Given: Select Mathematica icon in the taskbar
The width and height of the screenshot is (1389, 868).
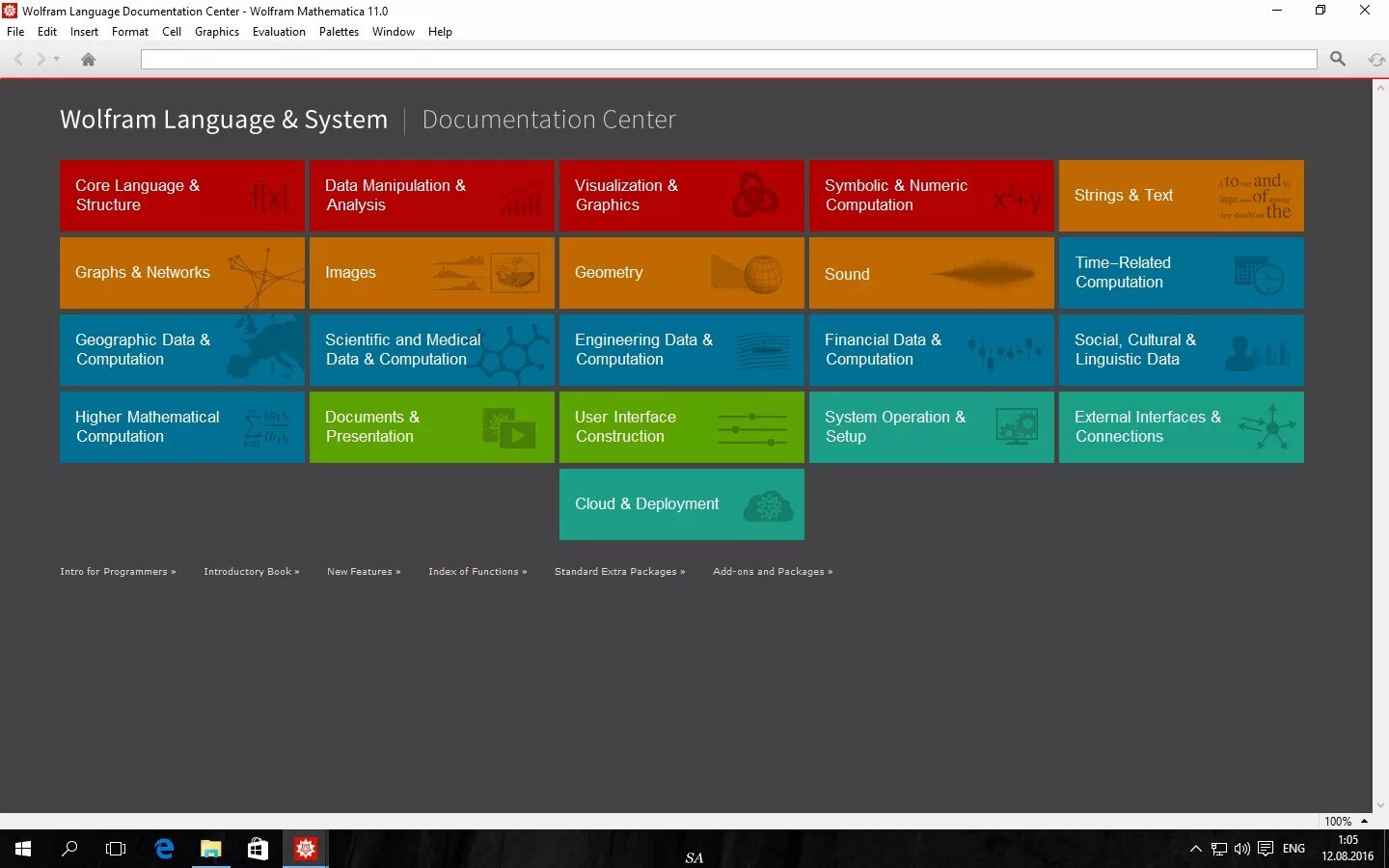Looking at the screenshot, I should [305, 849].
